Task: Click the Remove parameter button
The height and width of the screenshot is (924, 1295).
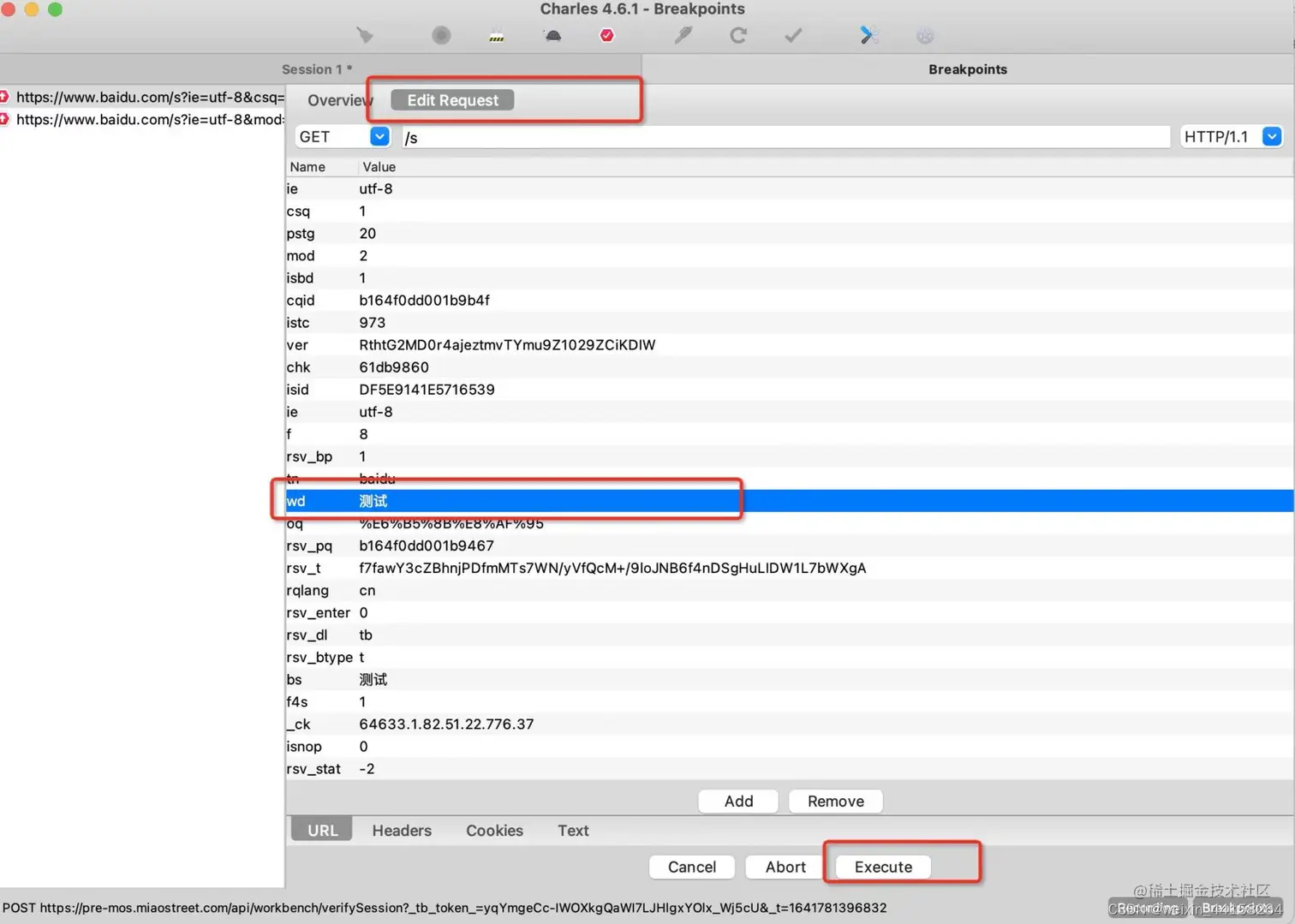Action: [x=836, y=802]
